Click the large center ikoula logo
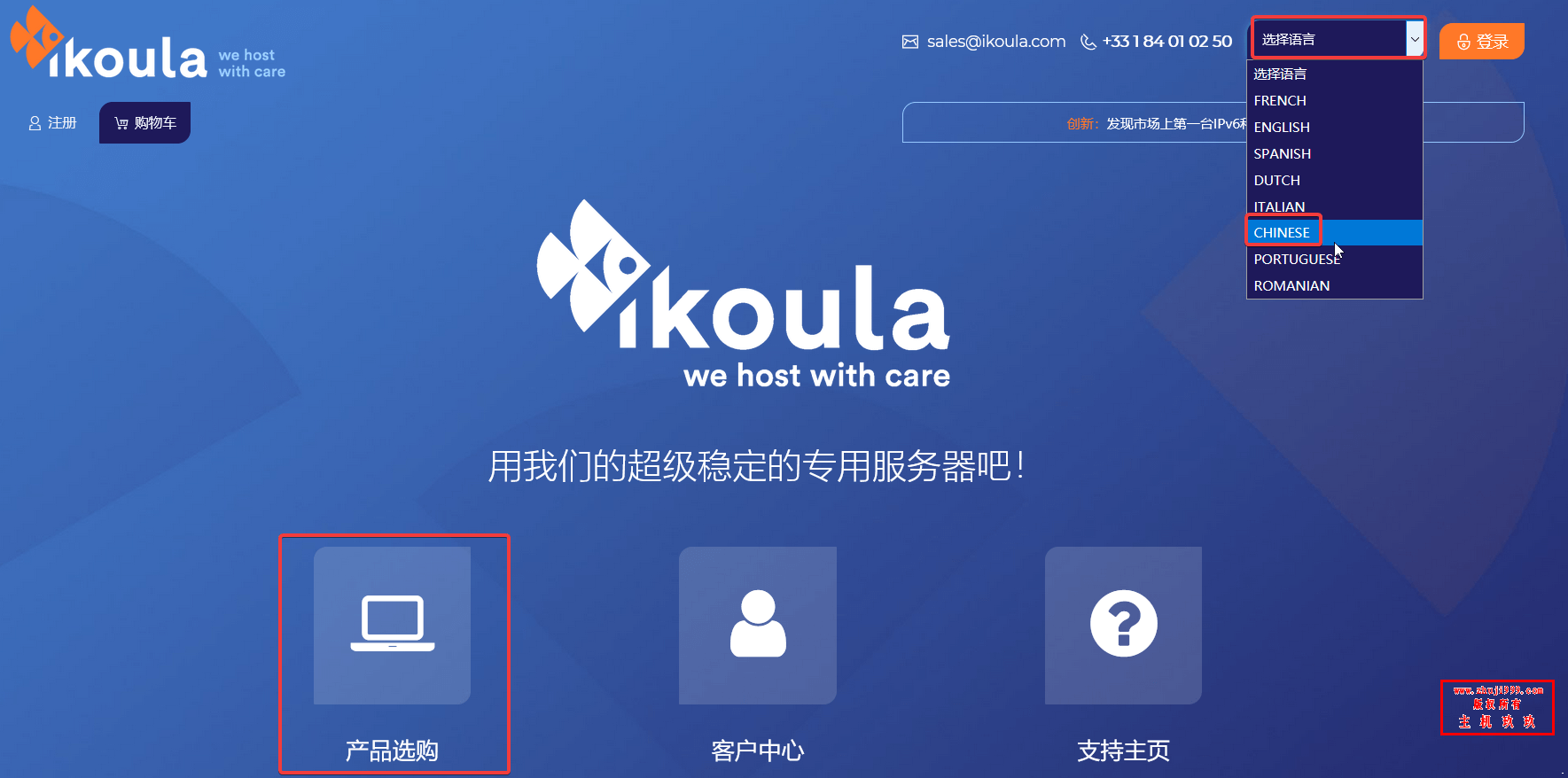1568x778 pixels. coord(743,294)
